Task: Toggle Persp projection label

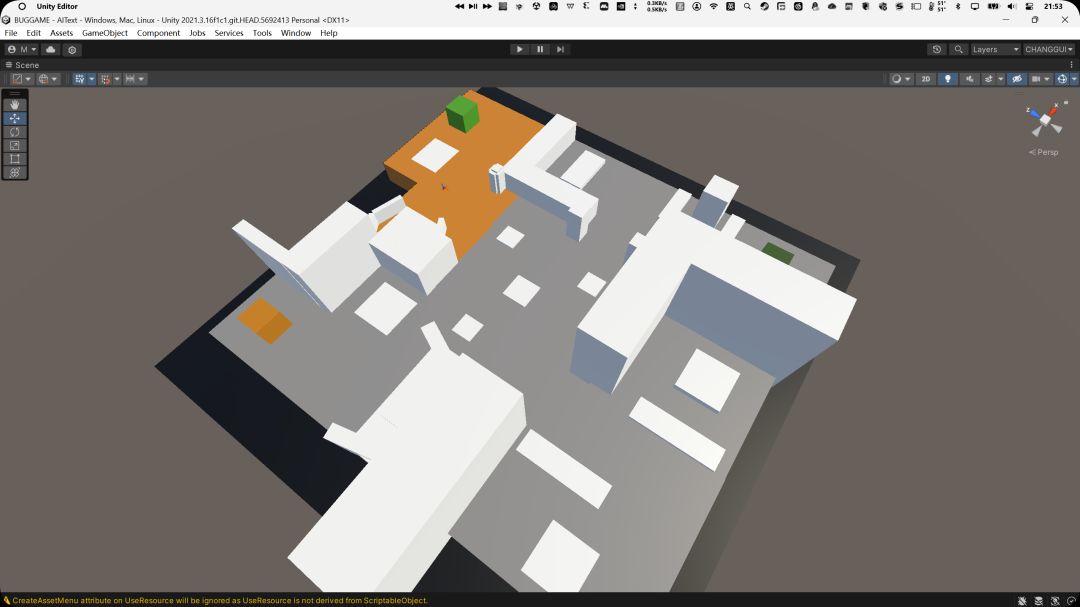Action: click(x=1044, y=152)
